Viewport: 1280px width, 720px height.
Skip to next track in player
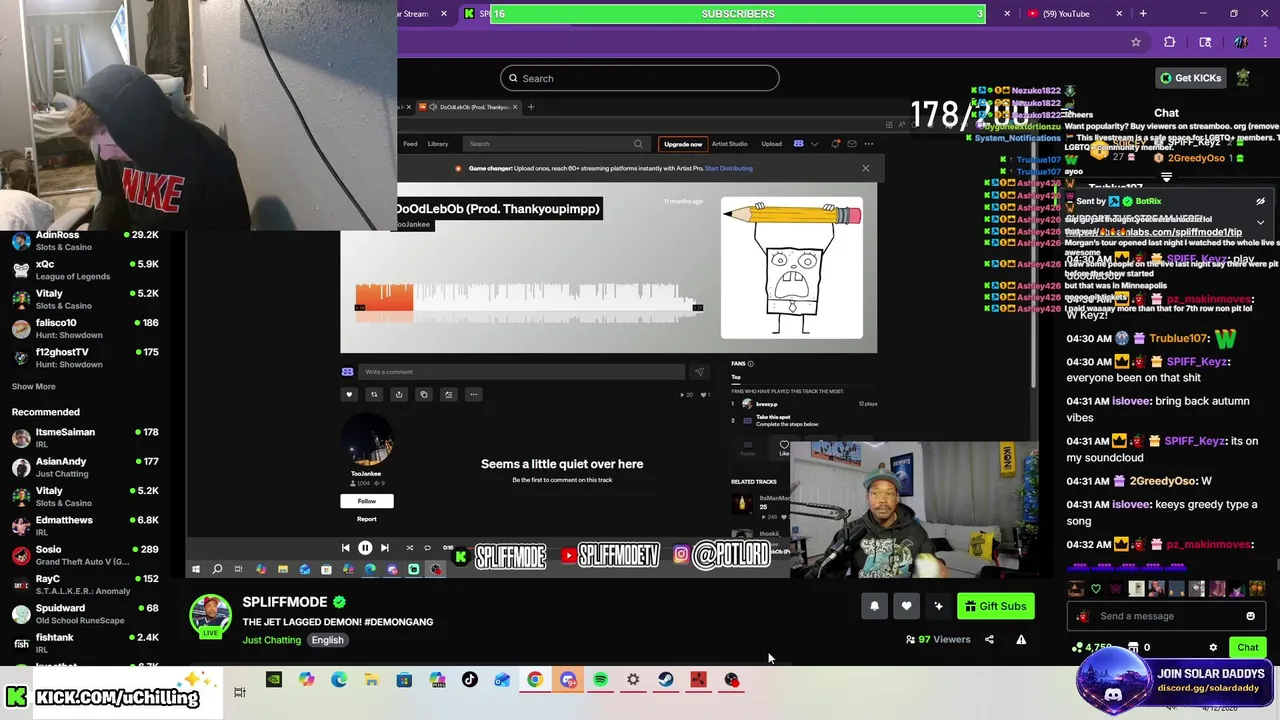pyautogui.click(x=385, y=548)
